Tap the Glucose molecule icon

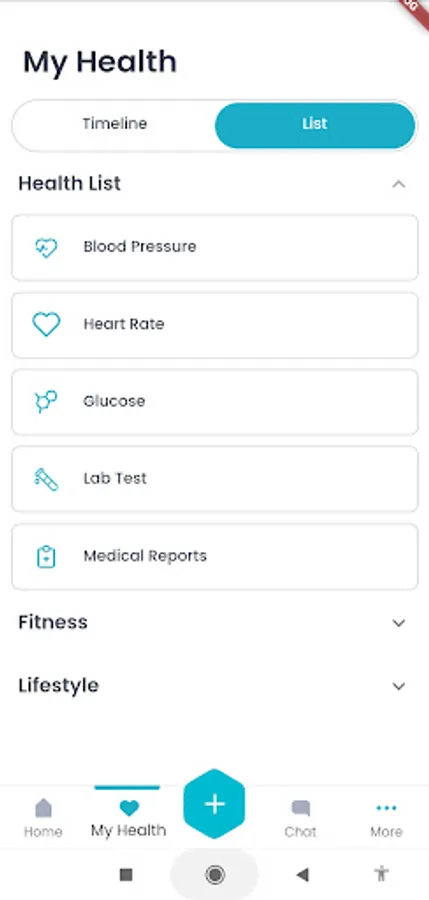pos(46,402)
